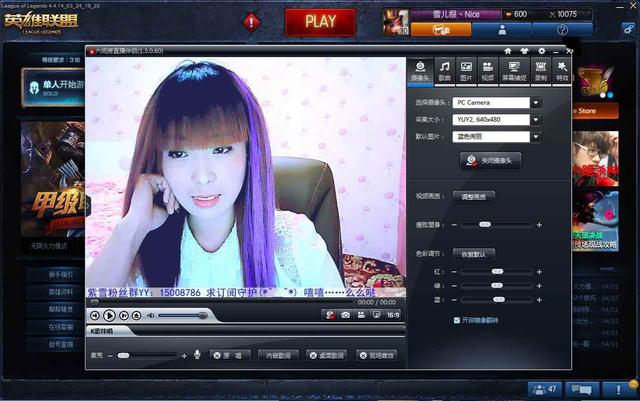This screenshot has height=401, width=640.
Task: Switch to the Video tab with camcorder icon
Action: [x=487, y=71]
